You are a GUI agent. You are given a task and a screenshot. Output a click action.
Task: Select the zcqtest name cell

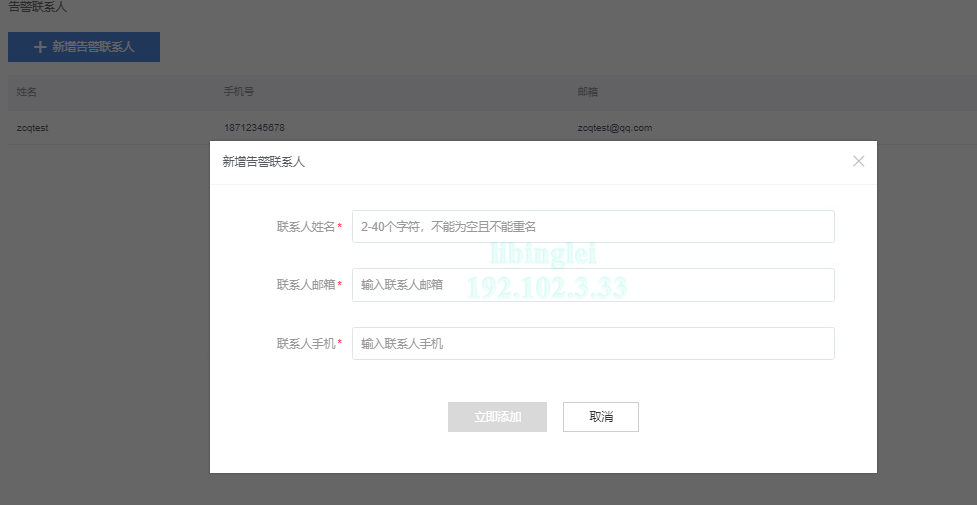pyautogui.click(x=33, y=128)
